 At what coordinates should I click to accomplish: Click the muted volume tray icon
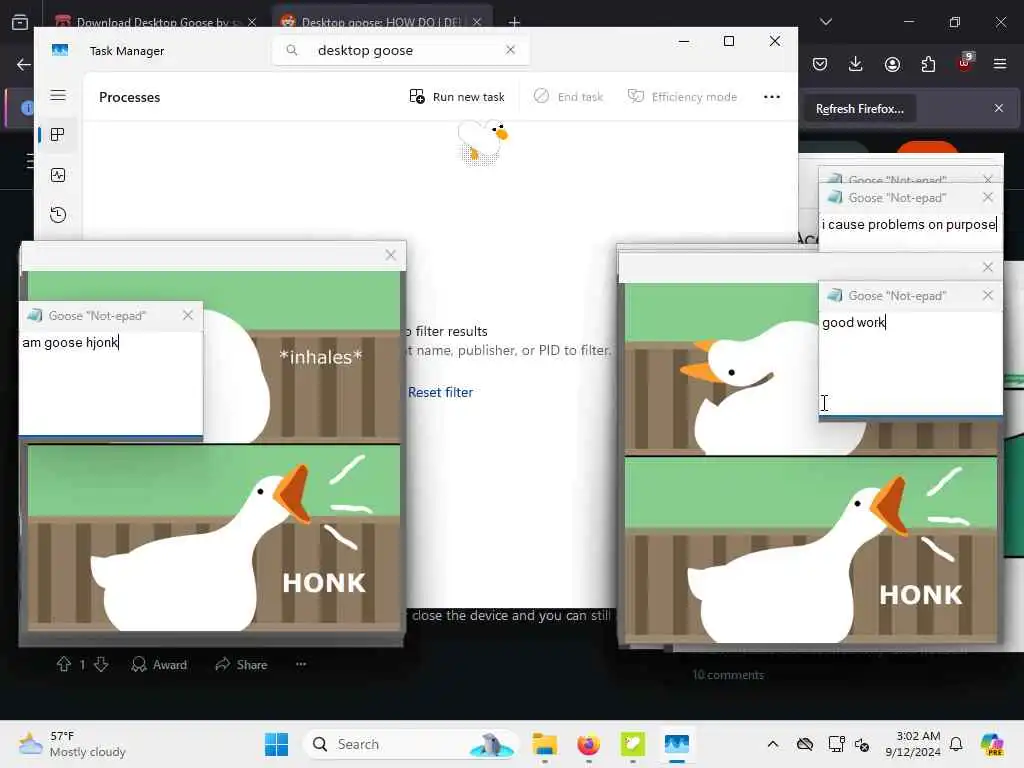click(x=862, y=744)
